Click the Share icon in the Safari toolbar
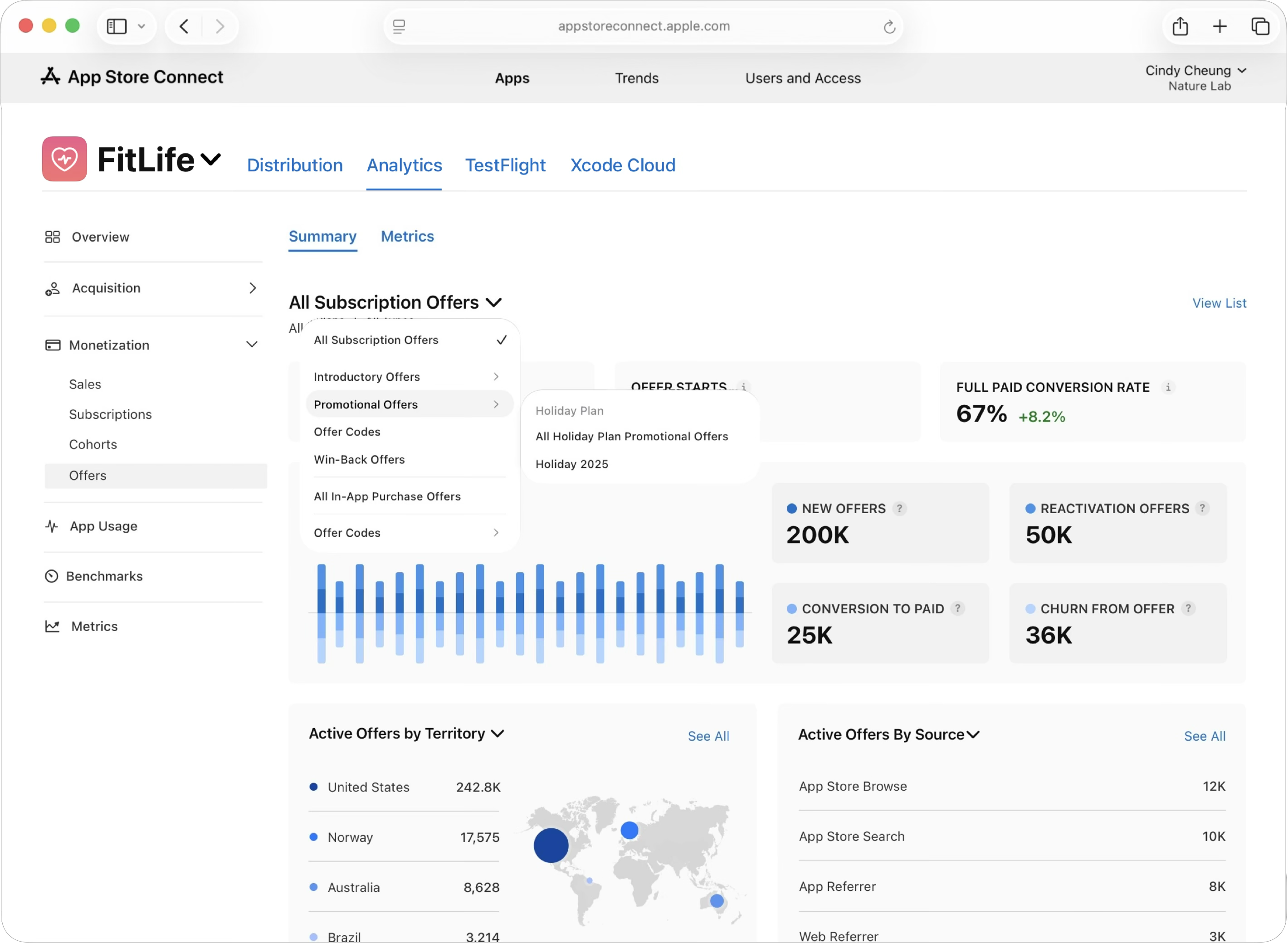Screen dimensions: 1288x943 click(x=1180, y=26)
